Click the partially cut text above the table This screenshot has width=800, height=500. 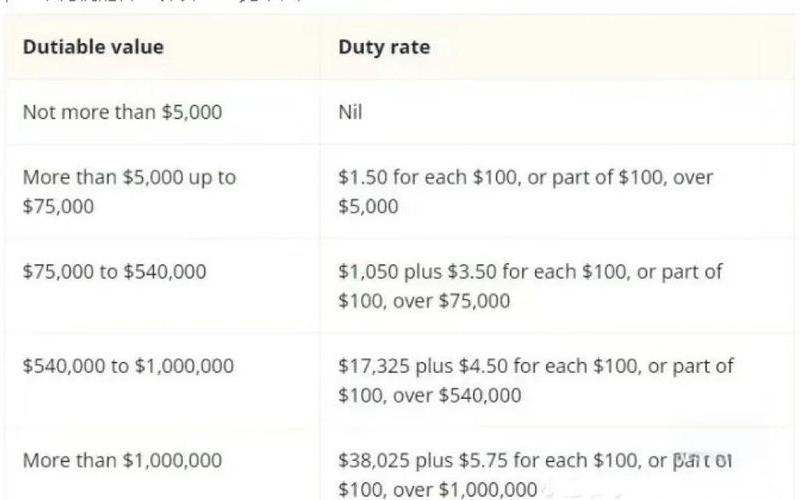pyautogui.click(x=153, y=2)
